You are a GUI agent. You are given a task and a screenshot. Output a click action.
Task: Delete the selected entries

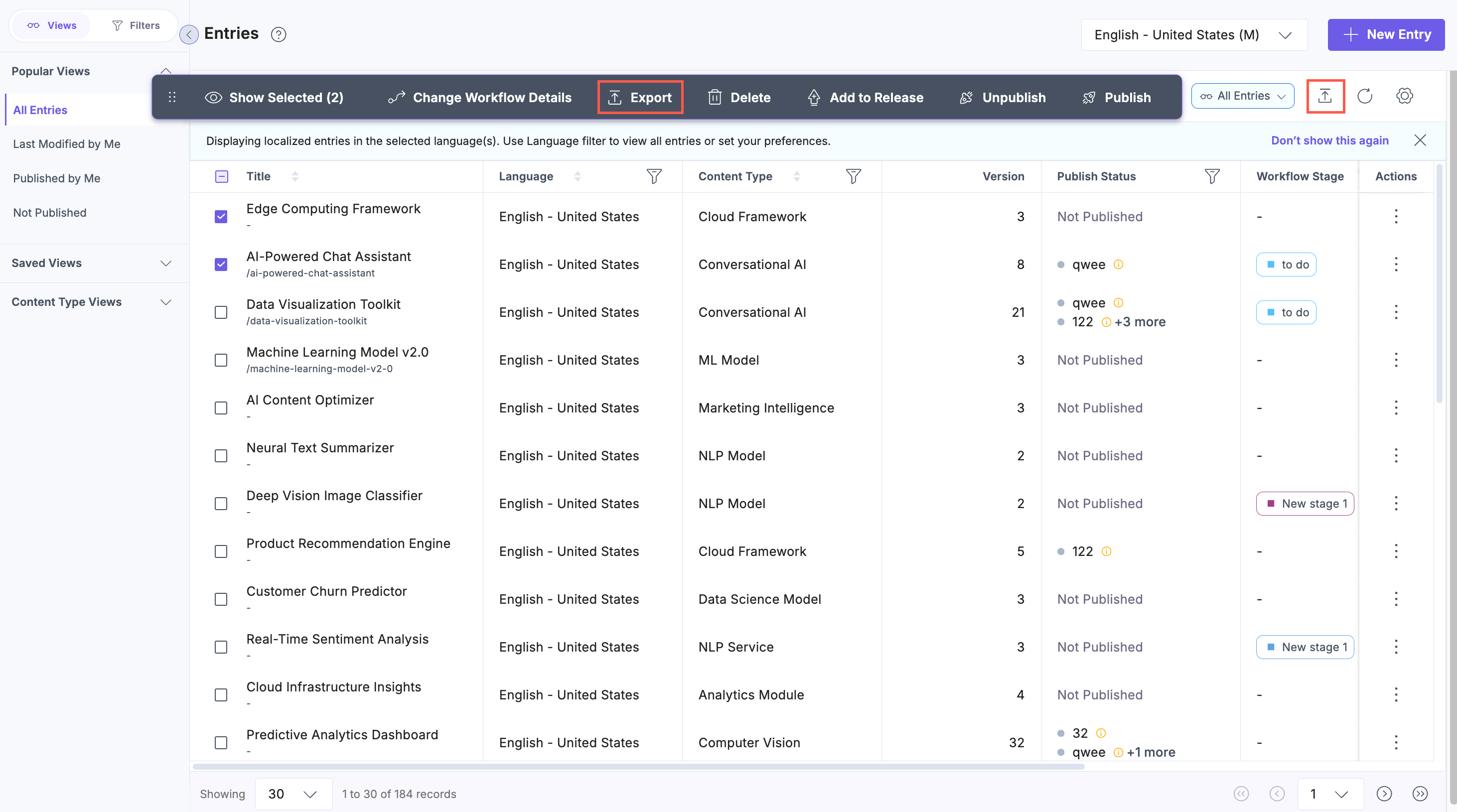(x=739, y=97)
